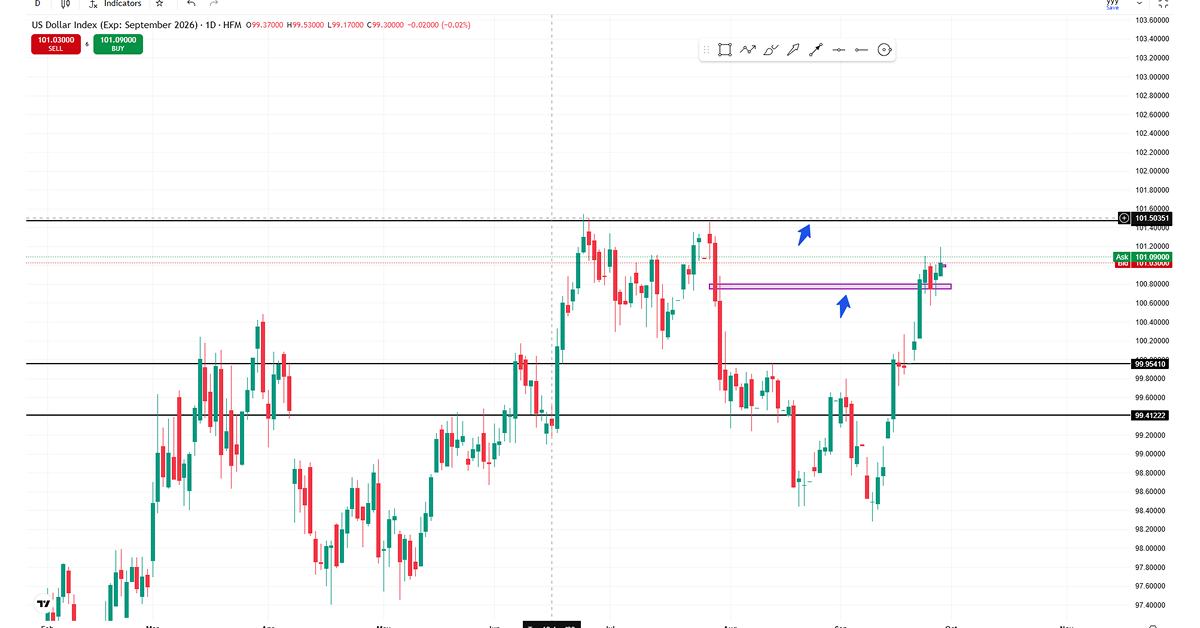Click the green Ask 101.09000 price label
This screenshot has width=1200, height=628.
1142,257
